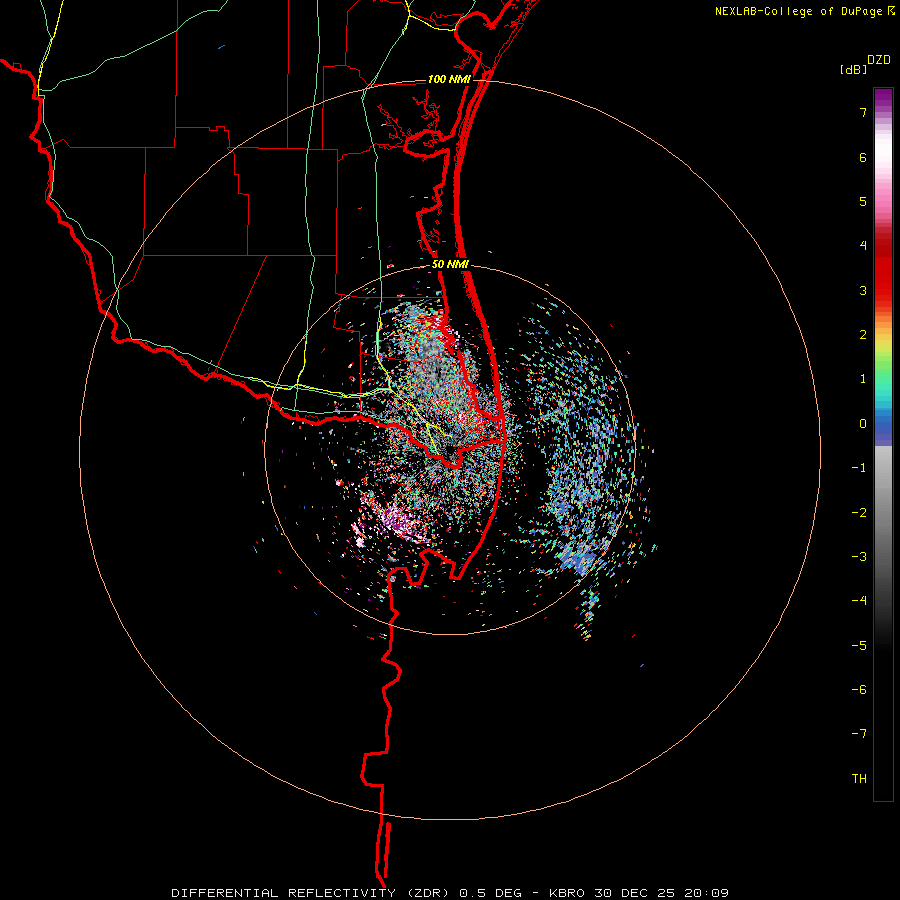Click the 0 value on the color scale
The image size is (900, 900).
tap(863, 424)
